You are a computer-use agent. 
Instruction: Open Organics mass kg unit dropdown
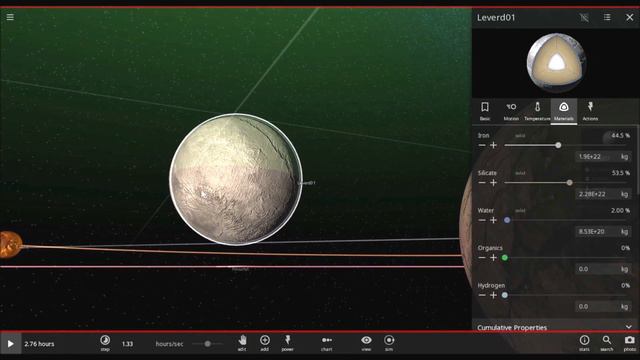(624, 269)
